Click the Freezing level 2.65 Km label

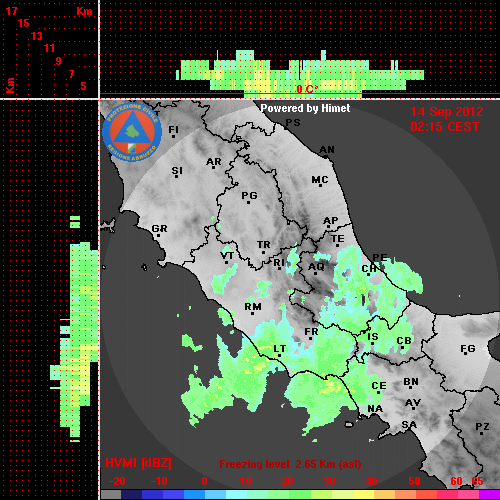click(x=290, y=464)
